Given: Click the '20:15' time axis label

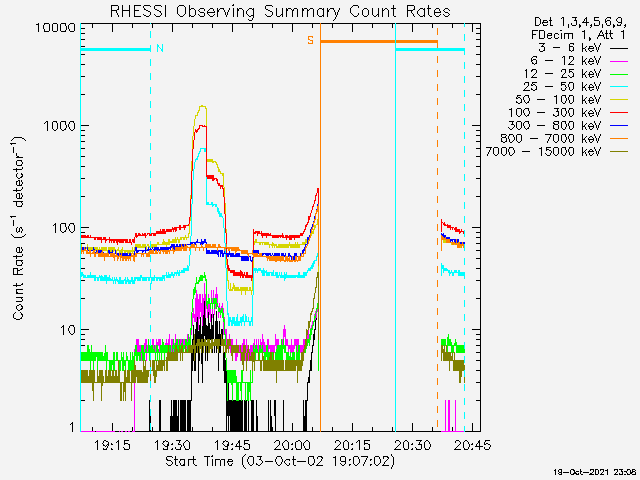Looking at the screenshot, I should click(x=352, y=445).
